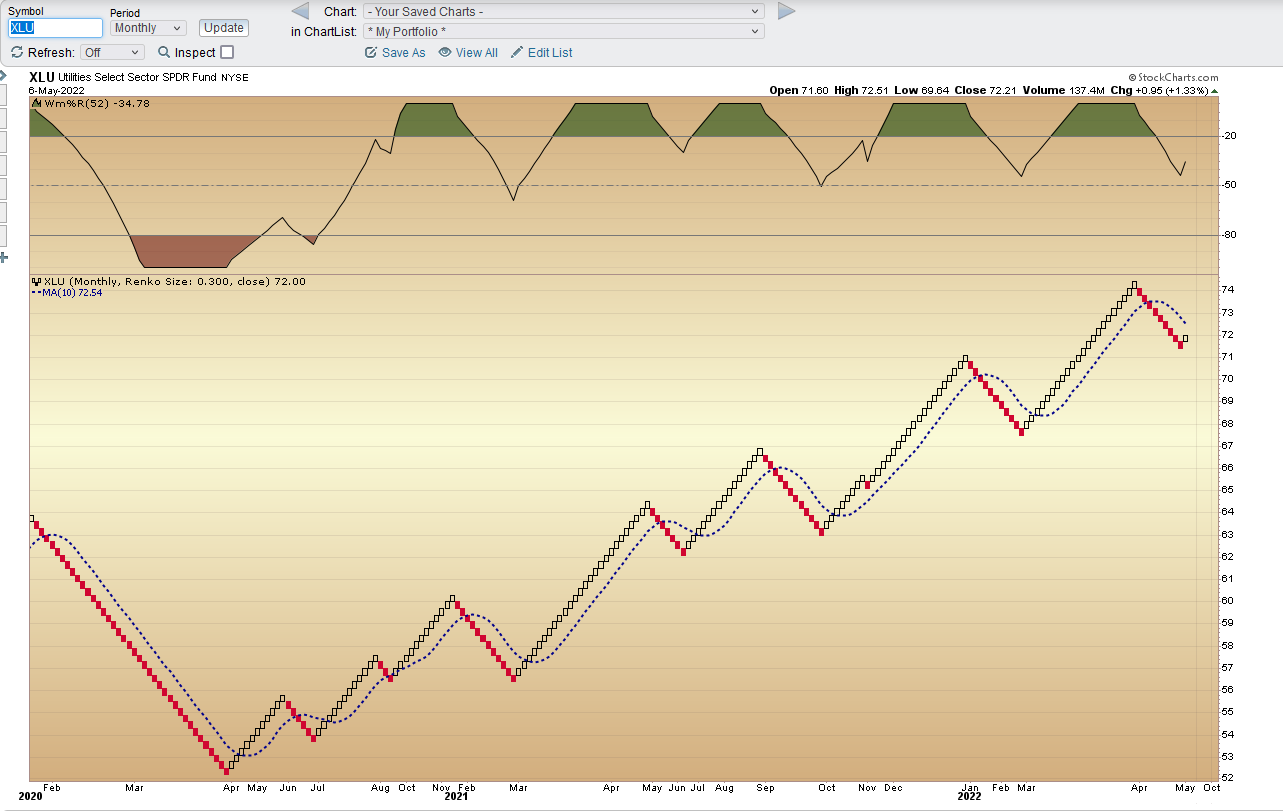The image size is (1283, 811).
Task: Click the Inspect magnifying glass icon
Action: (x=164, y=52)
